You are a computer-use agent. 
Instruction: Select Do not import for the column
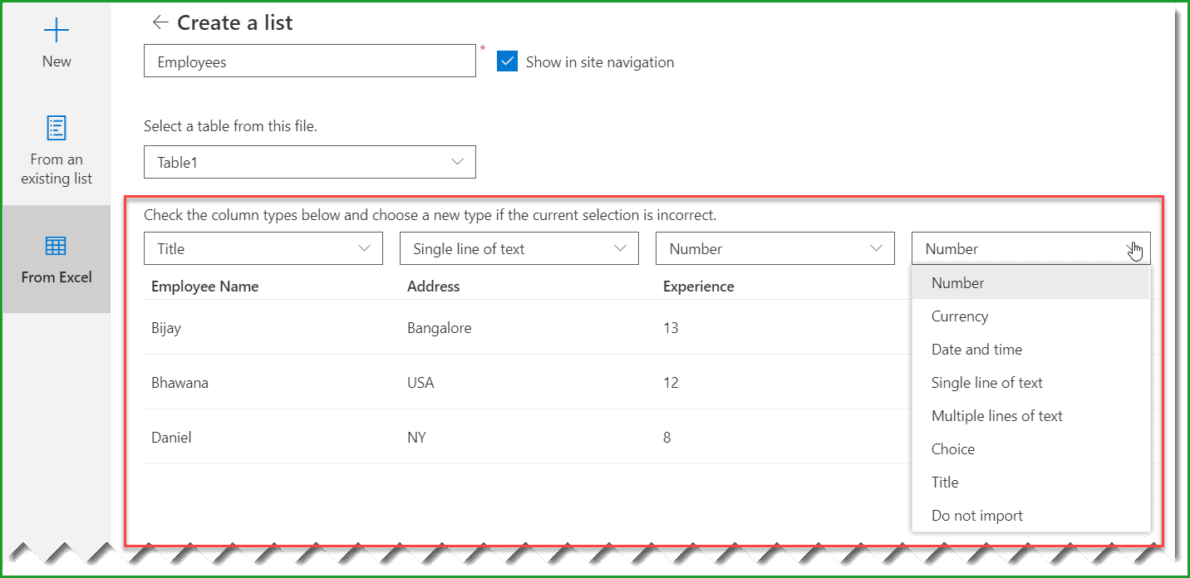click(x=977, y=515)
